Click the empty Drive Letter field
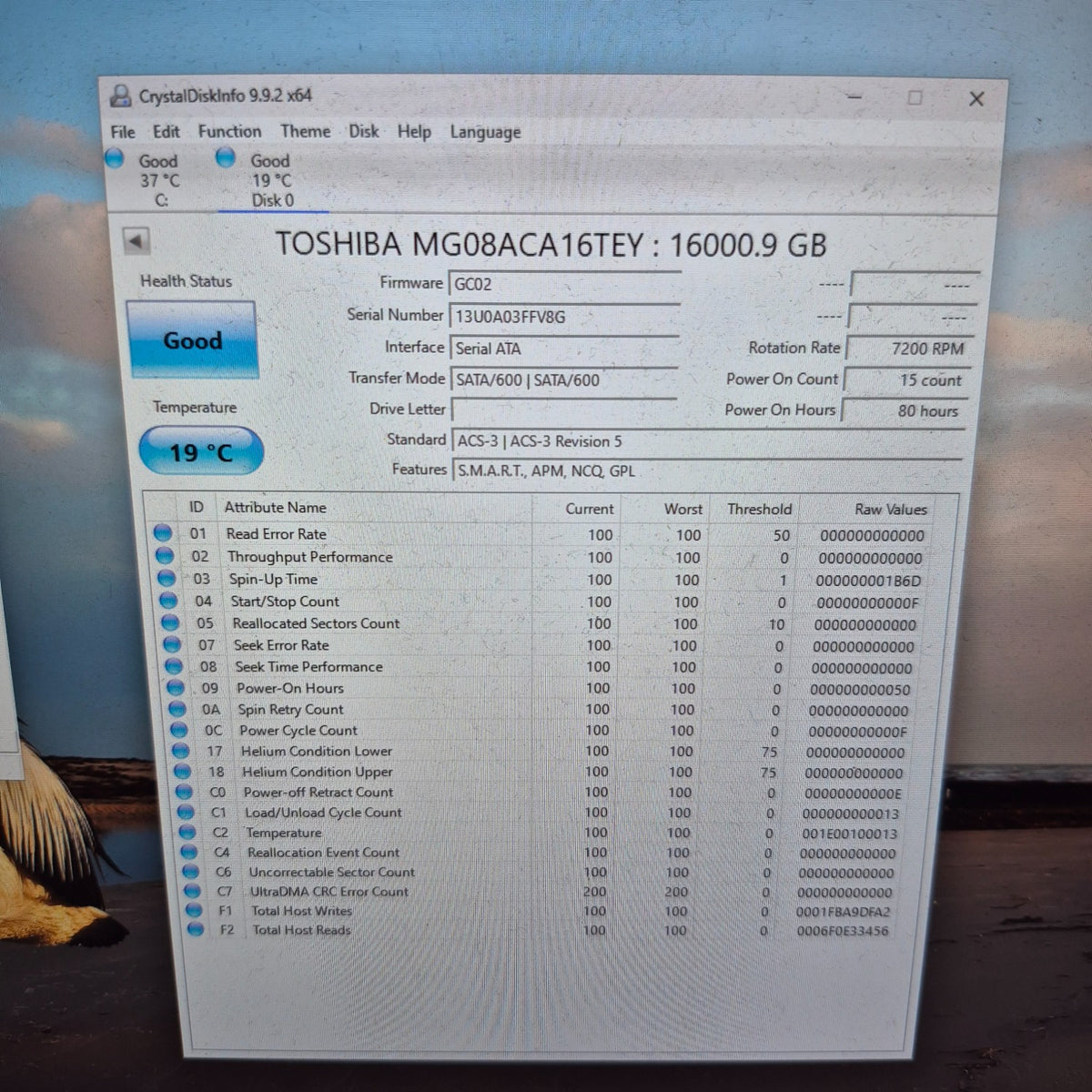The width and height of the screenshot is (1092, 1092). [564, 410]
